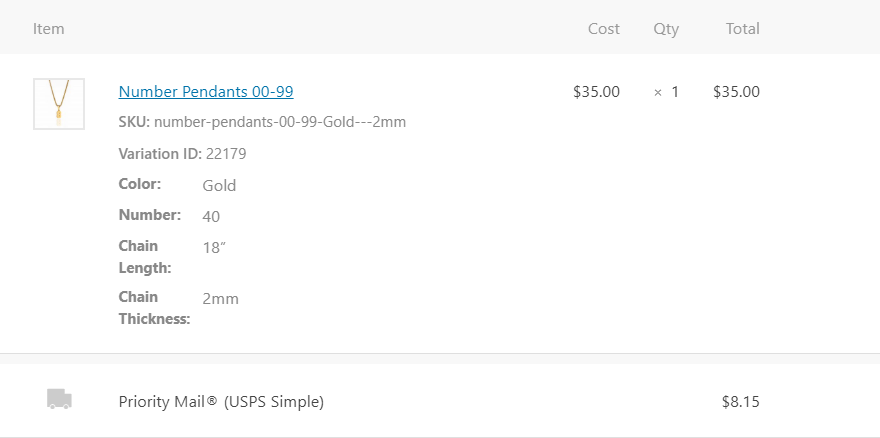Click the Total column header
The width and height of the screenshot is (880, 438).
[x=742, y=29]
